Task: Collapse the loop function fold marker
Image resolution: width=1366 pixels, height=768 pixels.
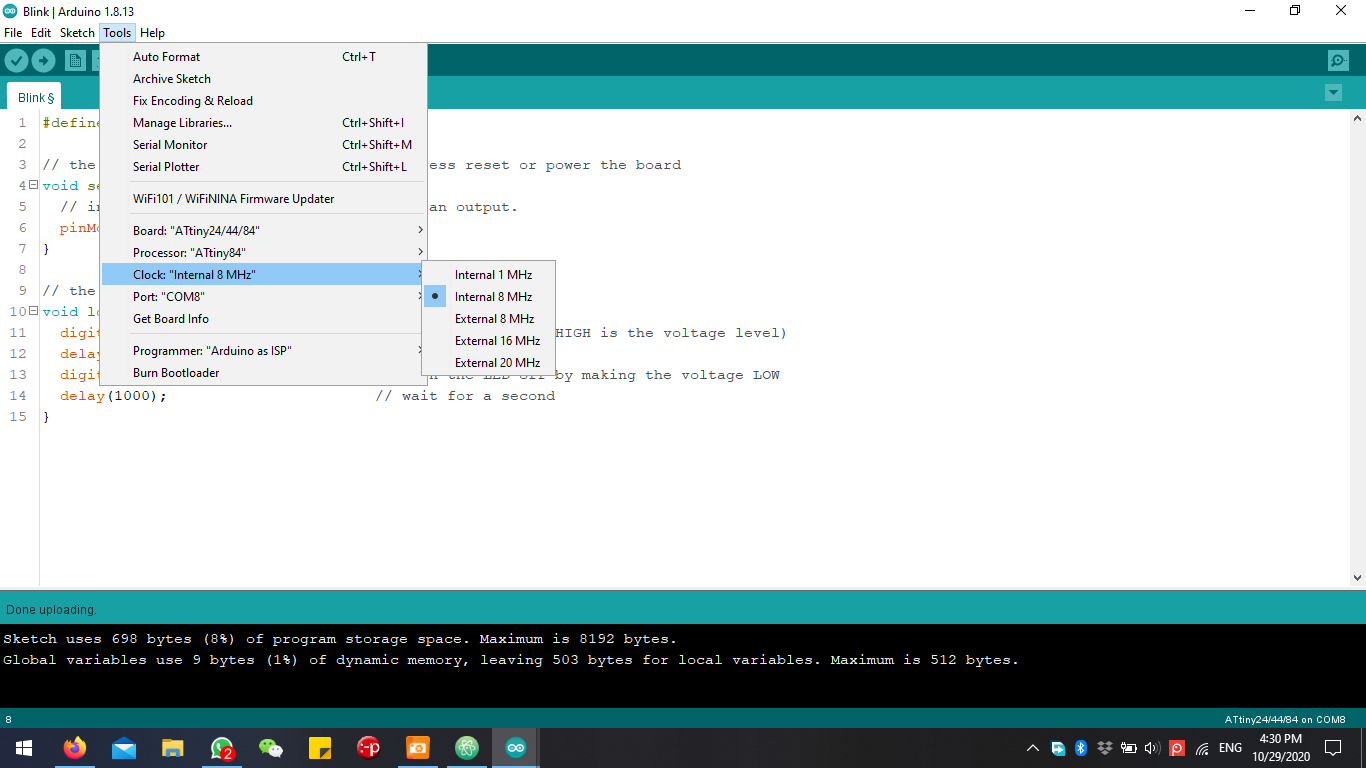Action: (33, 311)
